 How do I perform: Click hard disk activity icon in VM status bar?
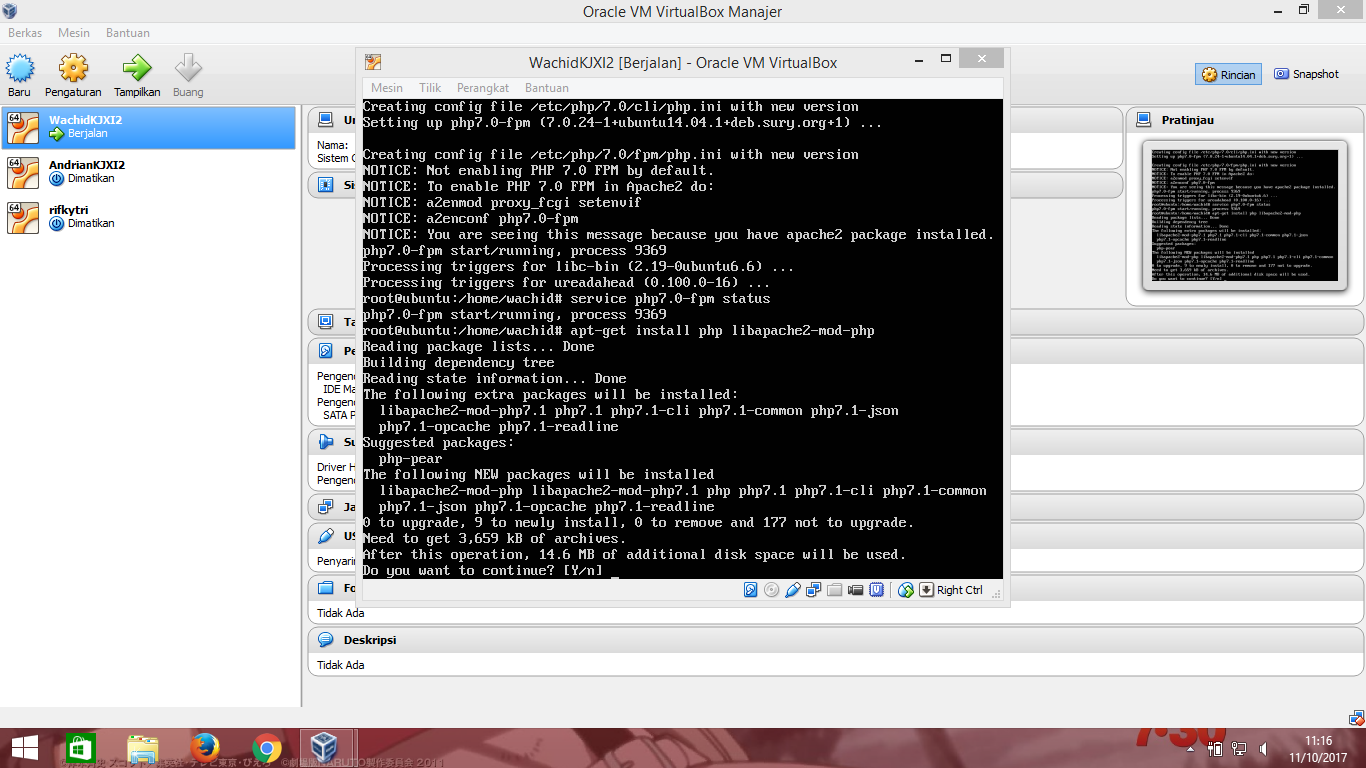click(751, 590)
